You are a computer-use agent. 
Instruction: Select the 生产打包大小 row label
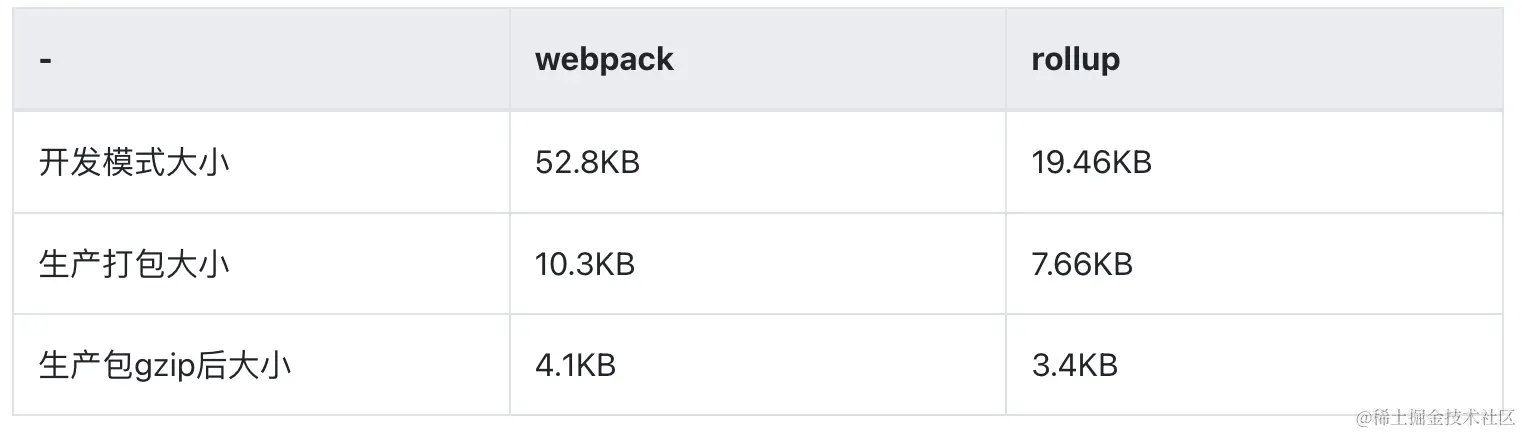tap(134, 265)
